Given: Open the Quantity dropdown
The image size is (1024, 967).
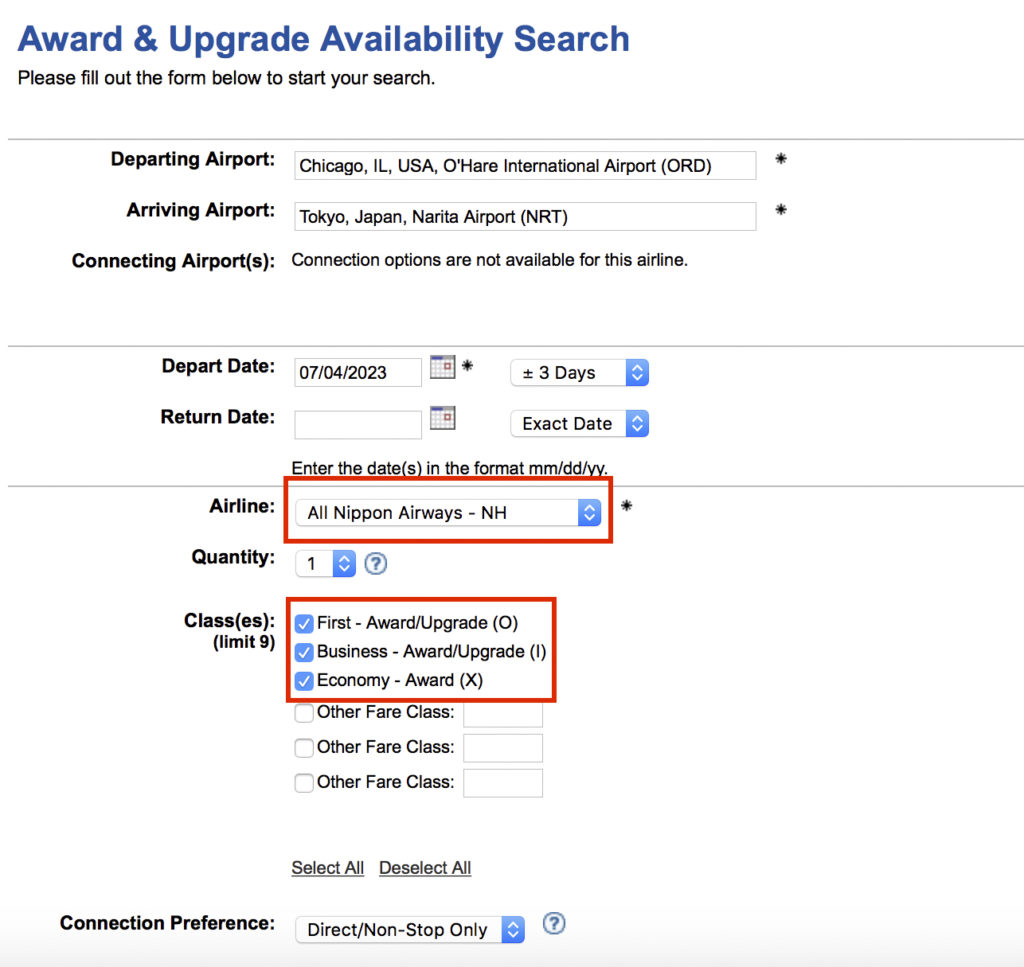Looking at the screenshot, I should (325, 564).
